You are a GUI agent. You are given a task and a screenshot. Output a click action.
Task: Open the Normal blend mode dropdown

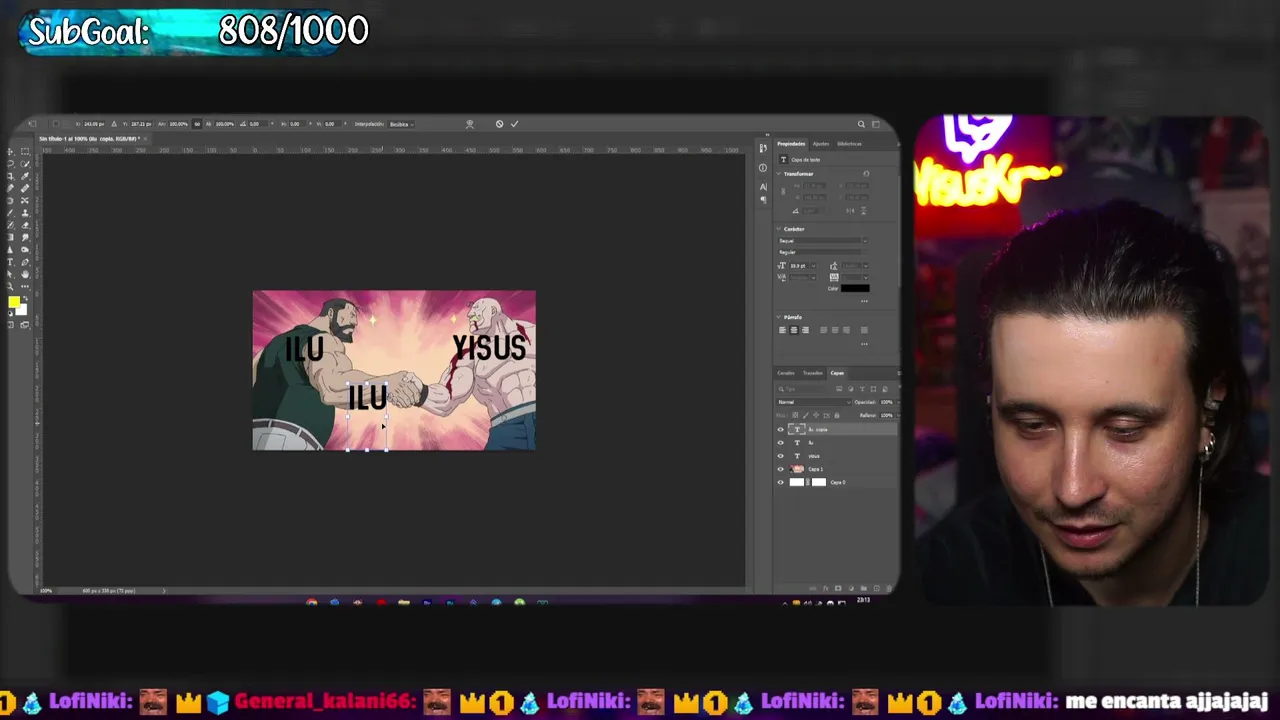pos(814,402)
